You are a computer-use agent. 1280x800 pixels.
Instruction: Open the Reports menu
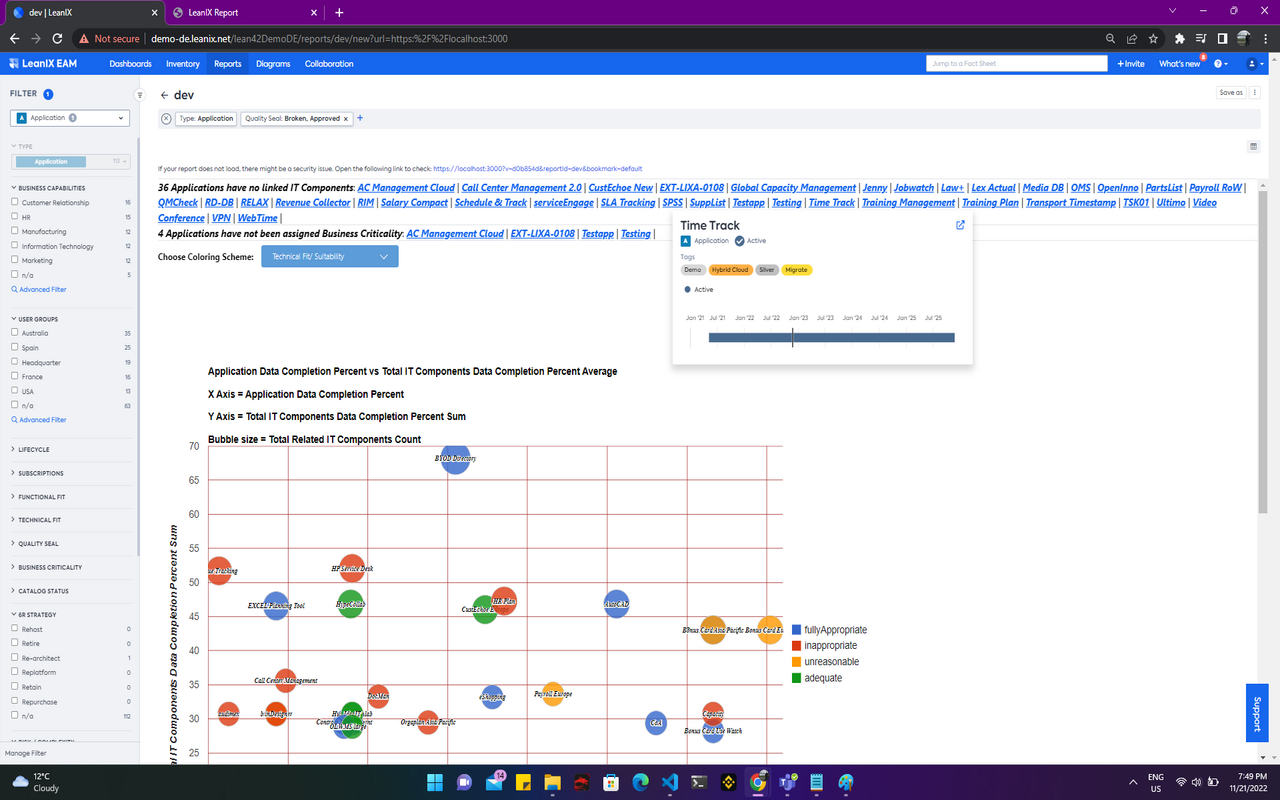228,63
